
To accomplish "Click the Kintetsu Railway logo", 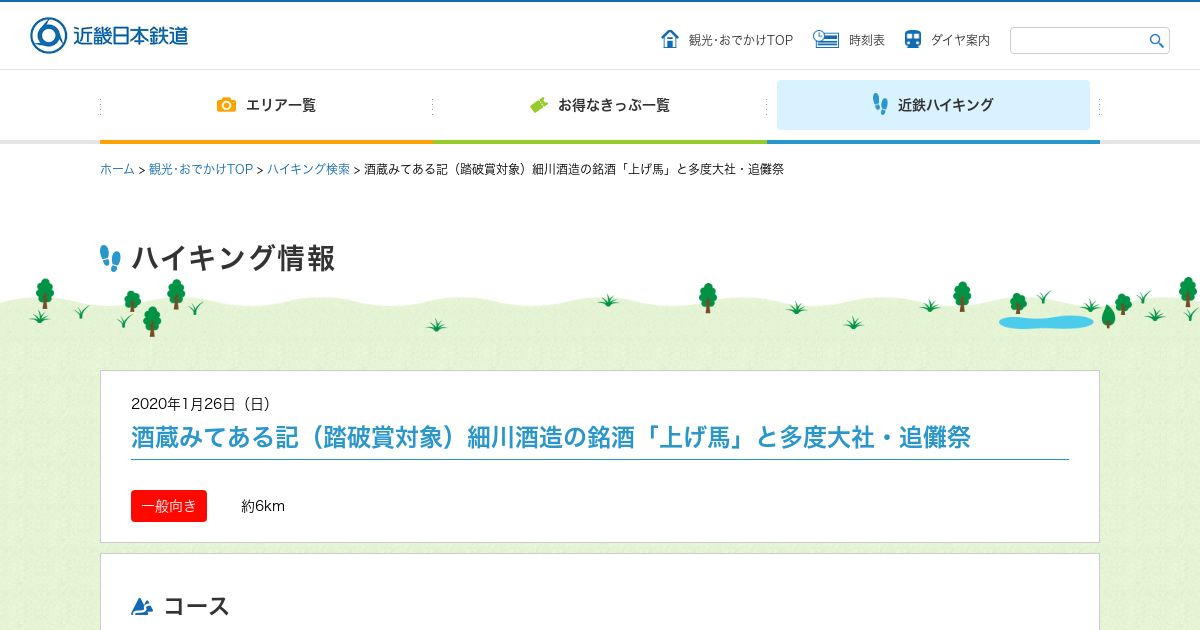I will tap(109, 36).
